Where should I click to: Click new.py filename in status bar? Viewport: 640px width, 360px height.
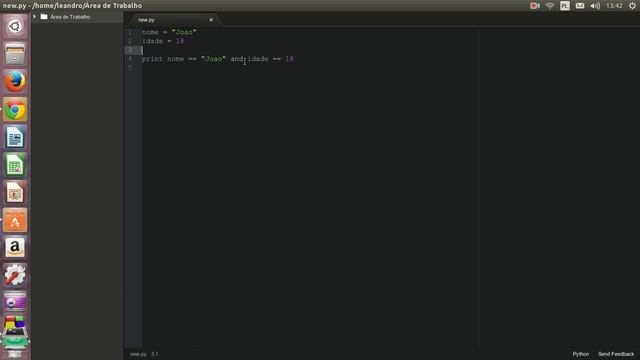tap(138, 354)
